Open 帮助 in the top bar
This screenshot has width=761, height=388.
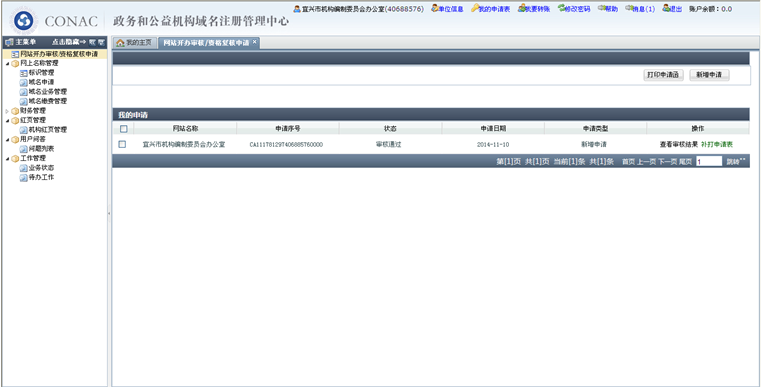pos(608,9)
